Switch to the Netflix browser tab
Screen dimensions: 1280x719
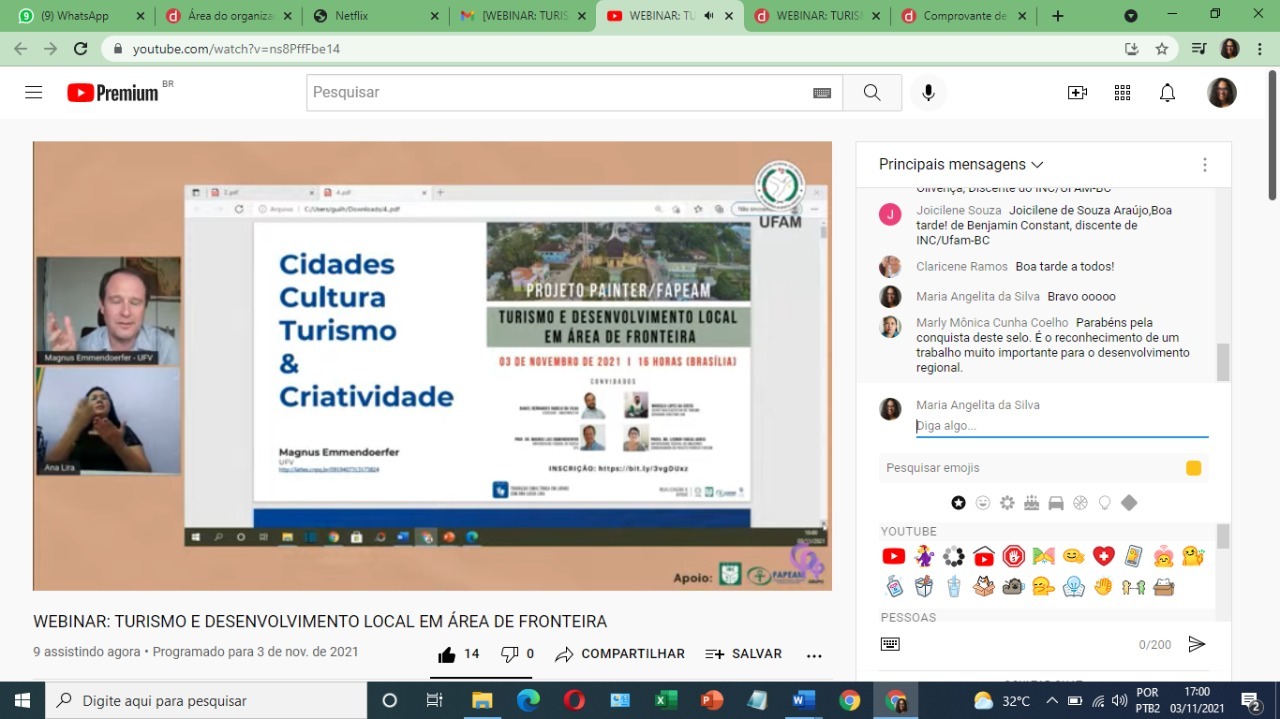[x=372, y=16]
